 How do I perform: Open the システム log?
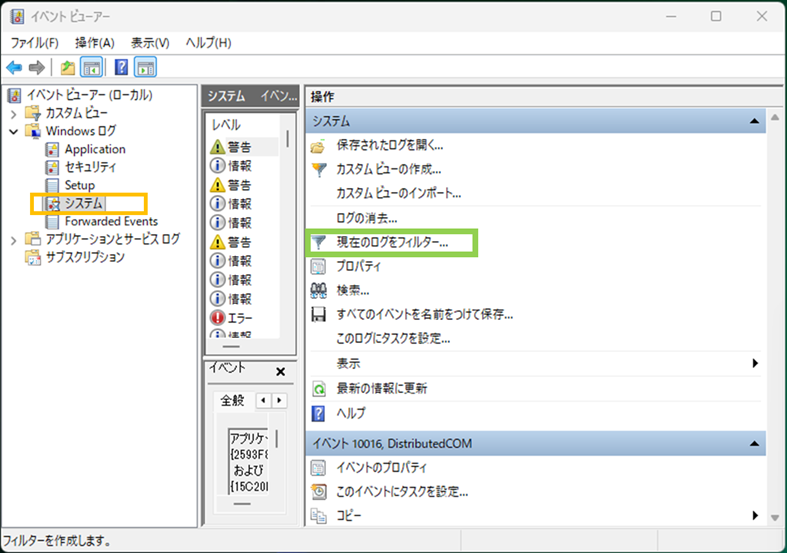[x=83, y=203]
